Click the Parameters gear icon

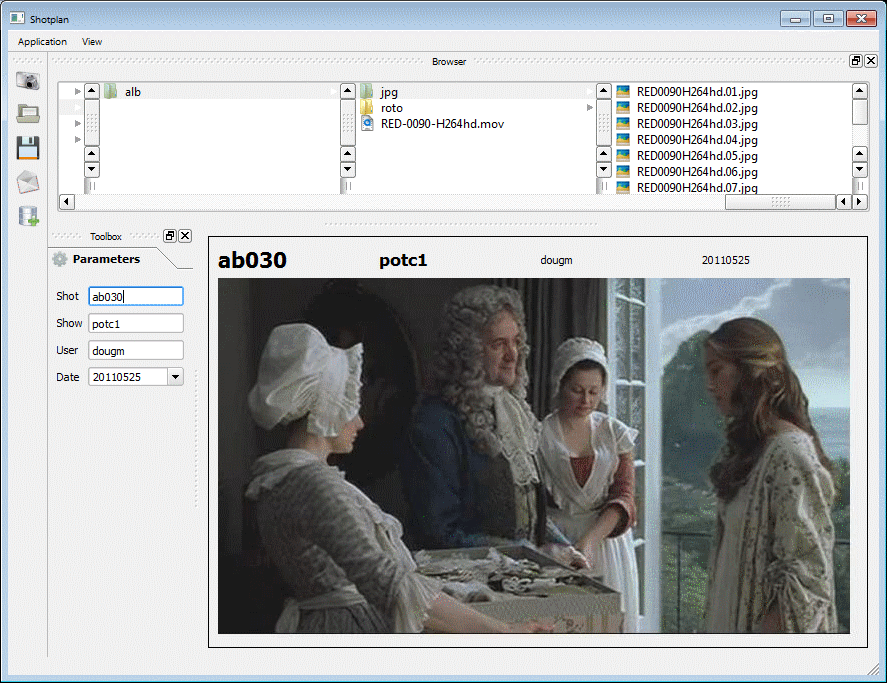[x=60, y=259]
